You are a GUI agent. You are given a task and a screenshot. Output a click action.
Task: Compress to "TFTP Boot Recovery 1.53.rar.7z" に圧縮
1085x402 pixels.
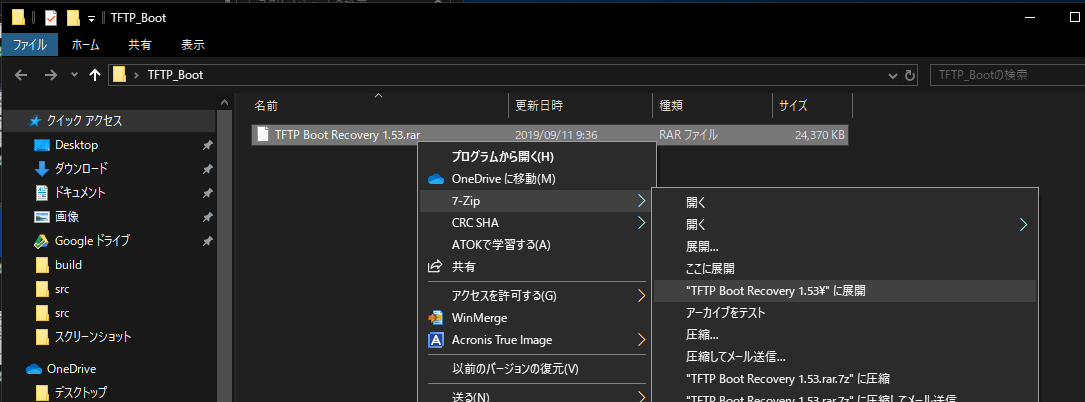845,379
